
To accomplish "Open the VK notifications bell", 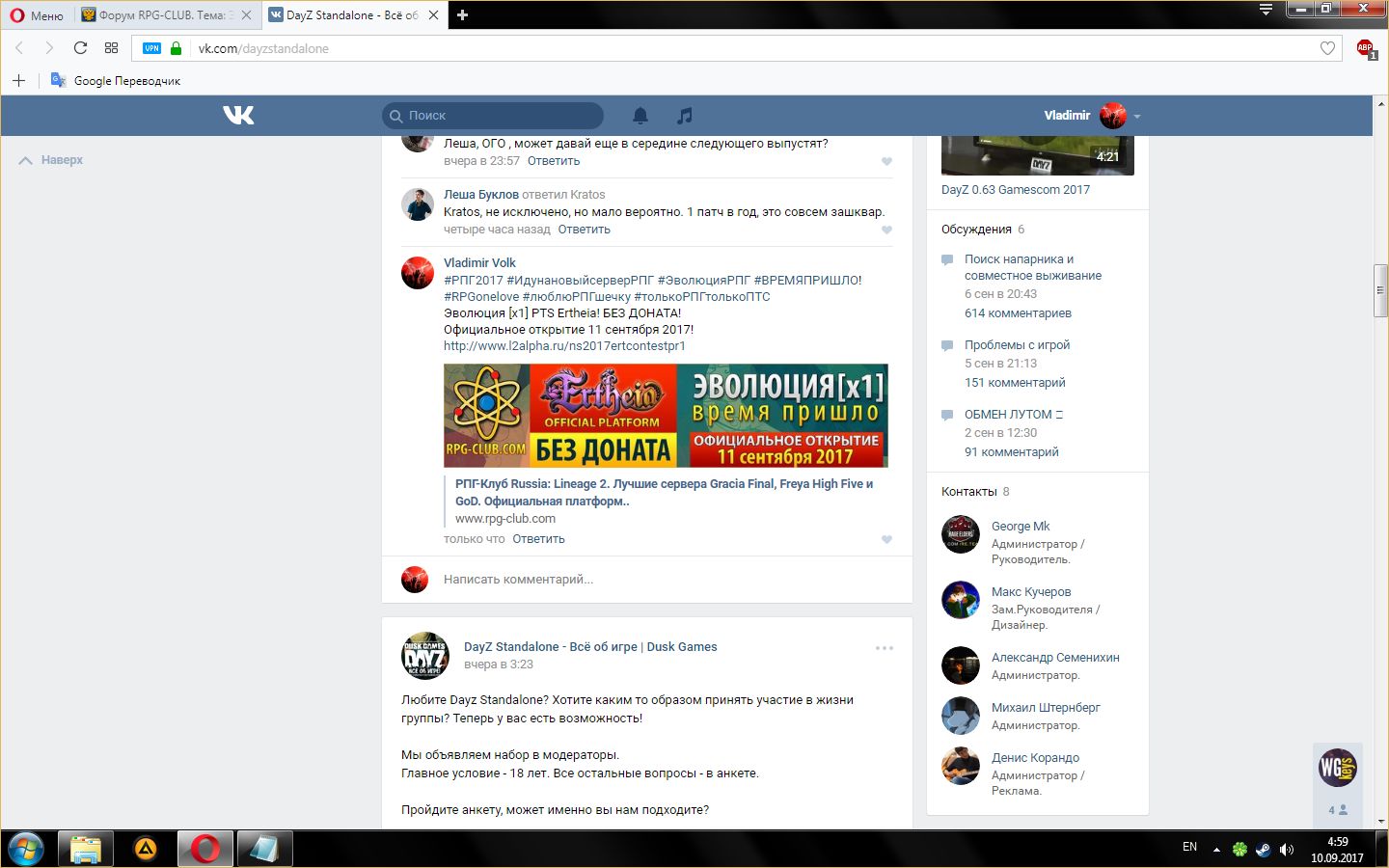I will point(640,116).
